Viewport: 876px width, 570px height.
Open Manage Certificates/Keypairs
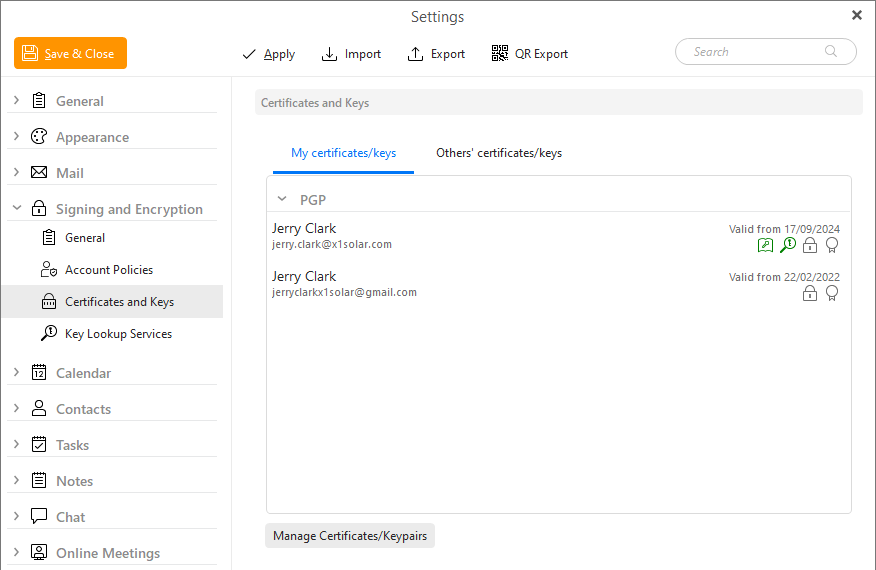[x=350, y=536]
